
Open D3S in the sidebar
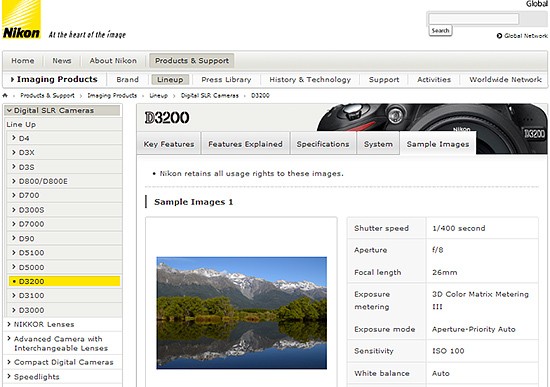(x=64, y=167)
